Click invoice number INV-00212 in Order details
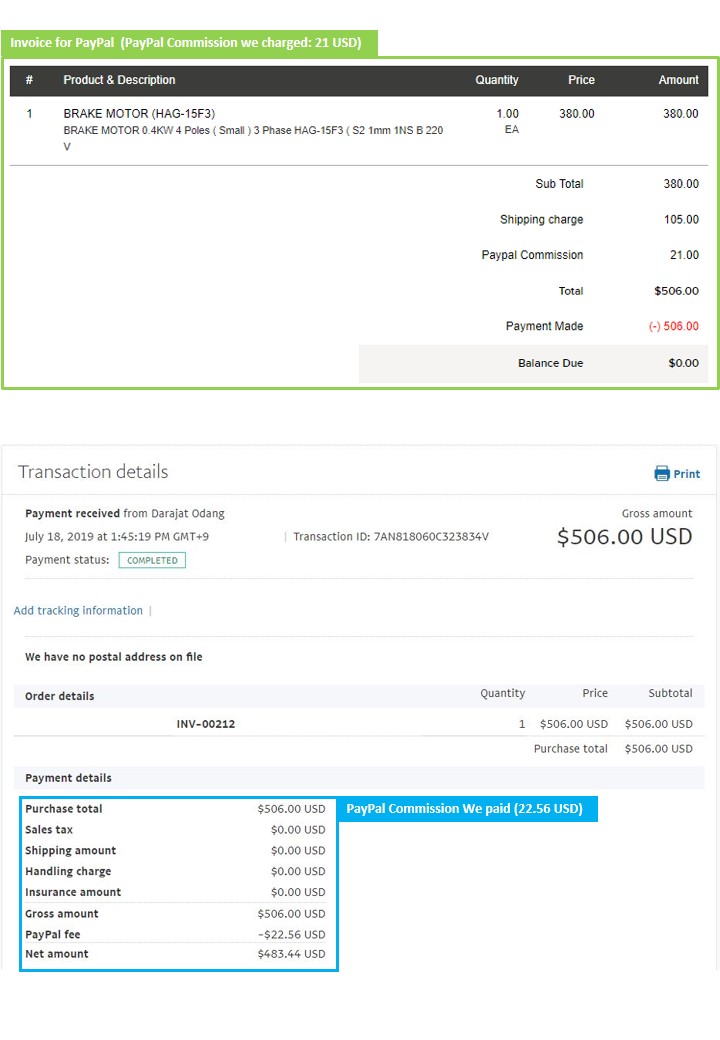Image resolution: width=720 pixels, height=1040 pixels. coord(206,724)
